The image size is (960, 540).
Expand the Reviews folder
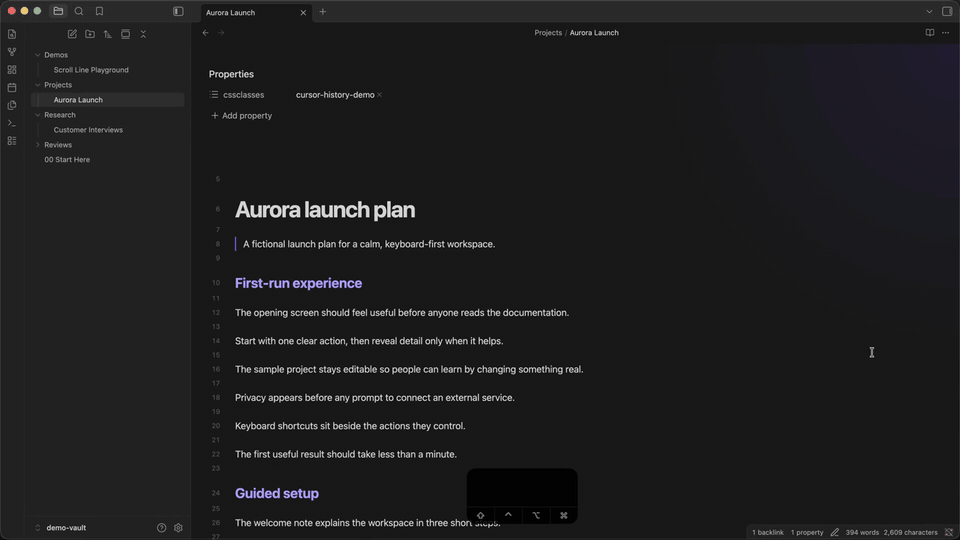pyautogui.click(x=38, y=145)
